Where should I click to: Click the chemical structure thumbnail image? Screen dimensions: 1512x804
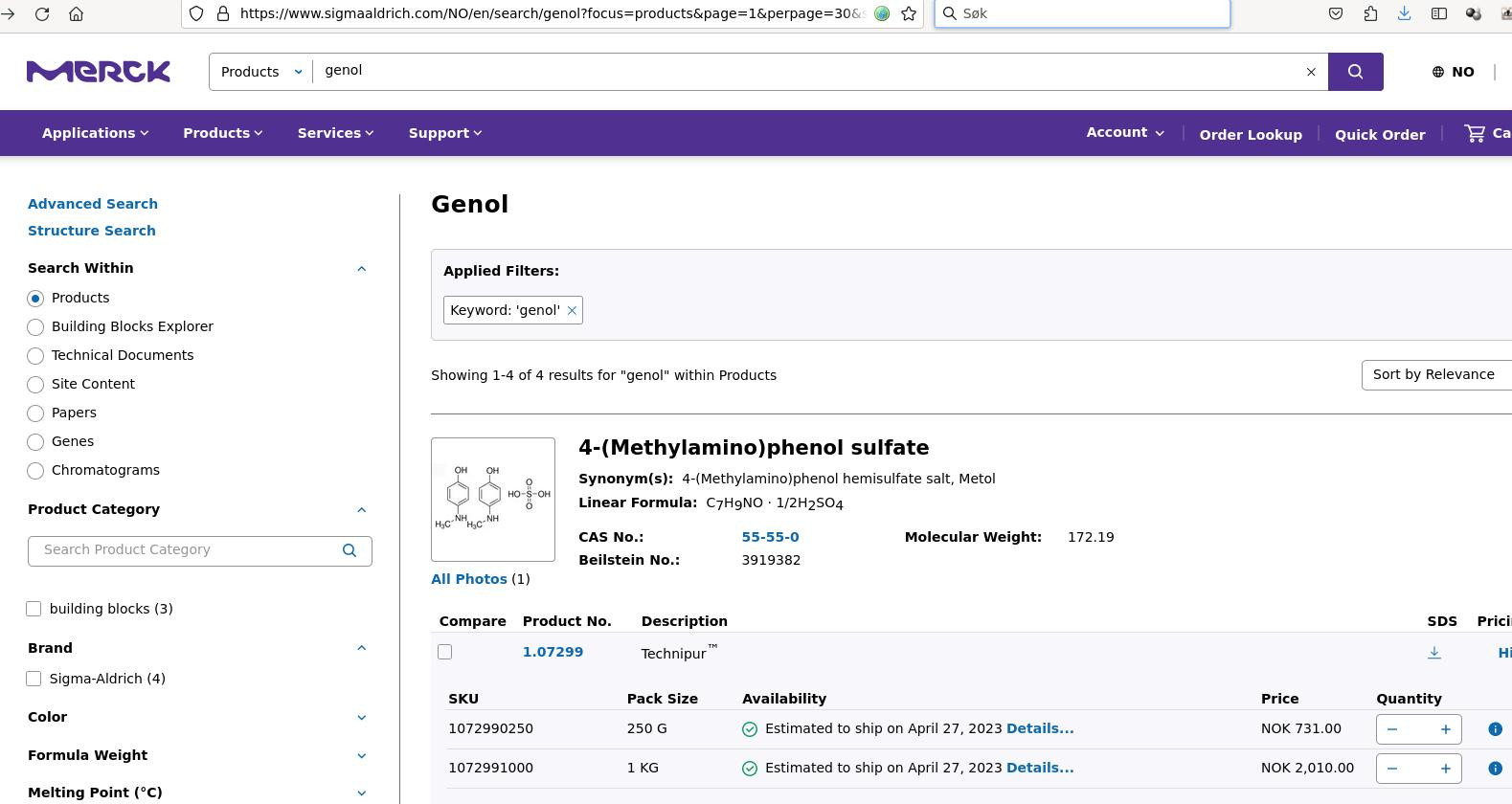(493, 500)
